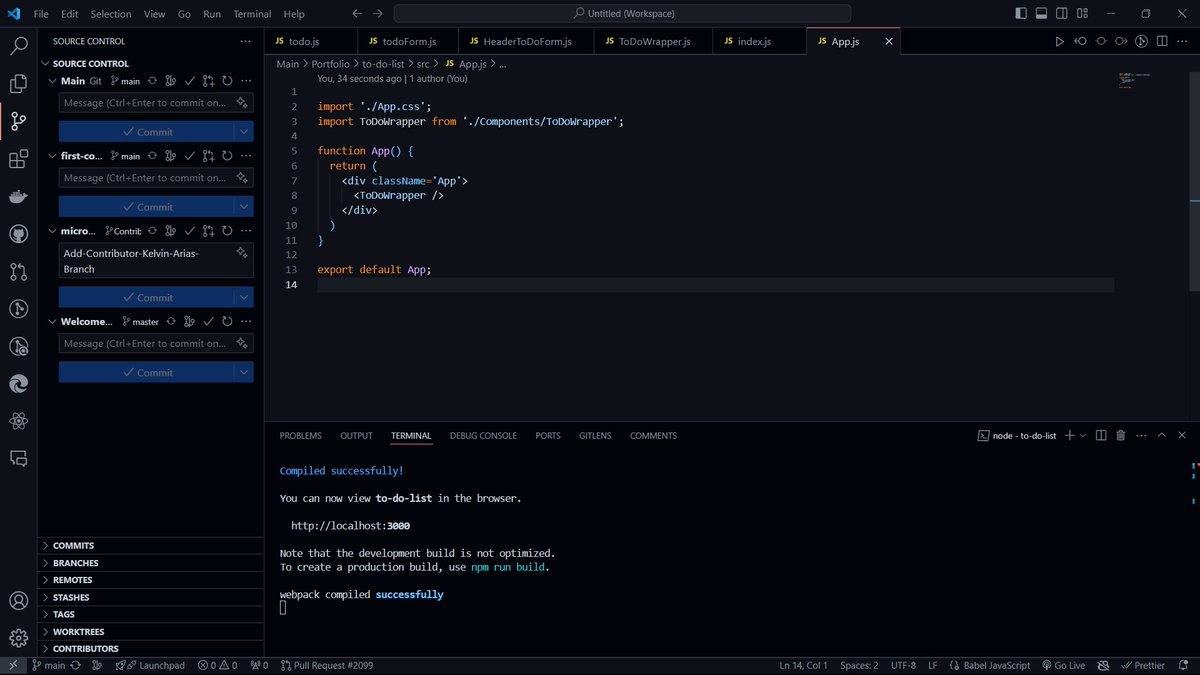Click the commit message input for first-co repo
The height and width of the screenshot is (675, 1200).
pyautogui.click(x=150, y=177)
